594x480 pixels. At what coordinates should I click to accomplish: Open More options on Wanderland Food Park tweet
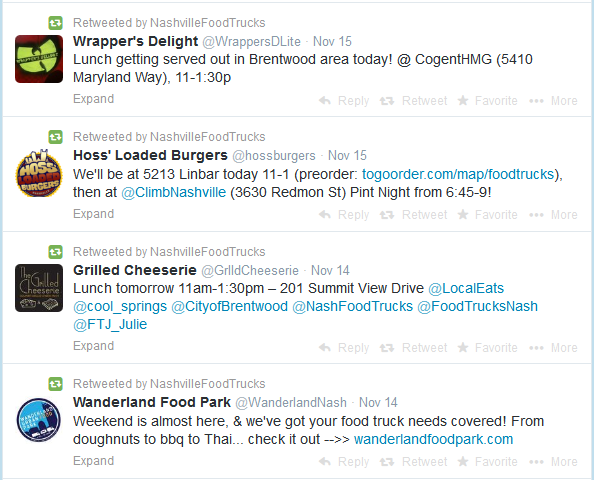[x=553, y=462]
